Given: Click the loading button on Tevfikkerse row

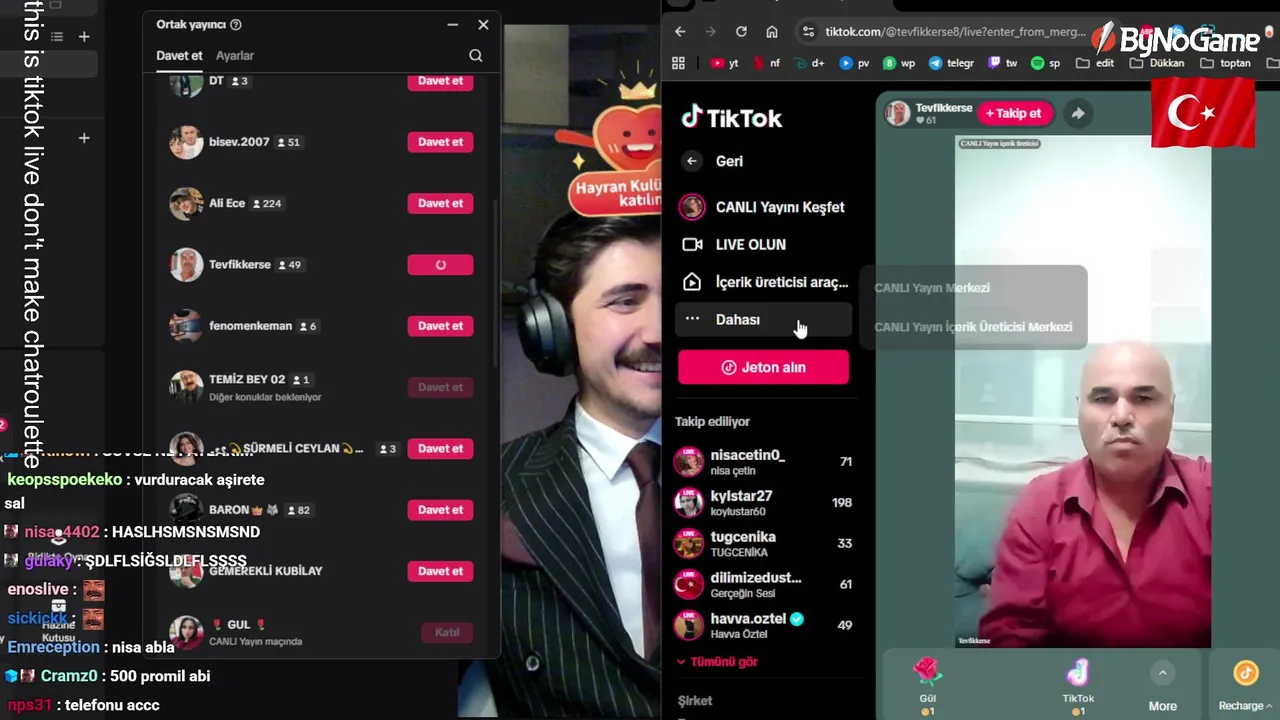Looking at the screenshot, I should pyautogui.click(x=440, y=265).
